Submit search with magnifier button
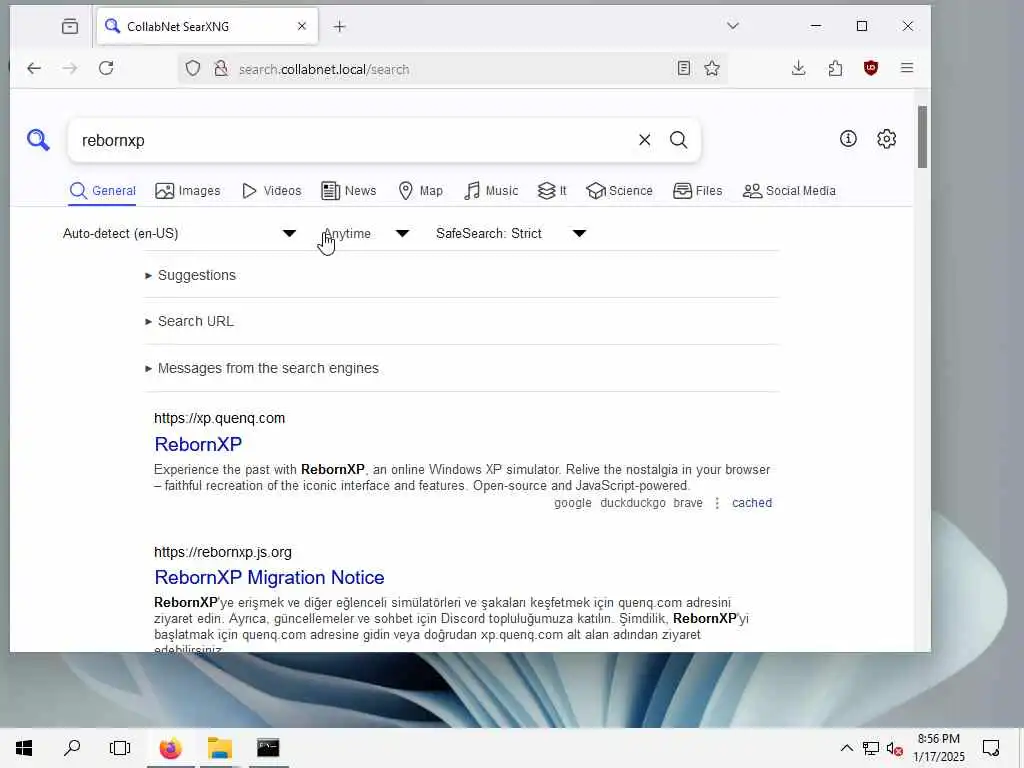 (679, 140)
